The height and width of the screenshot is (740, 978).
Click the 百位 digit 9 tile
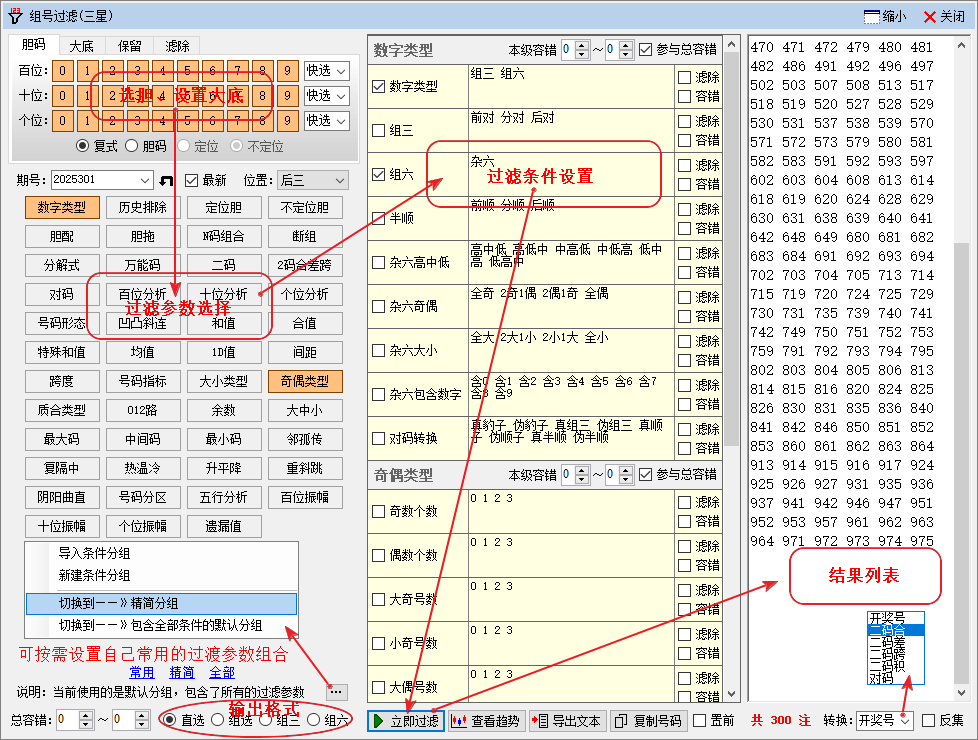coord(287,71)
